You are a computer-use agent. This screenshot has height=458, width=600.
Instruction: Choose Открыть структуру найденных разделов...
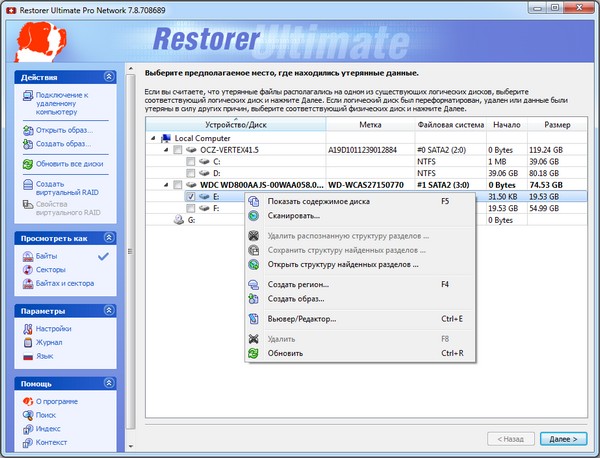pyautogui.click(x=360, y=264)
